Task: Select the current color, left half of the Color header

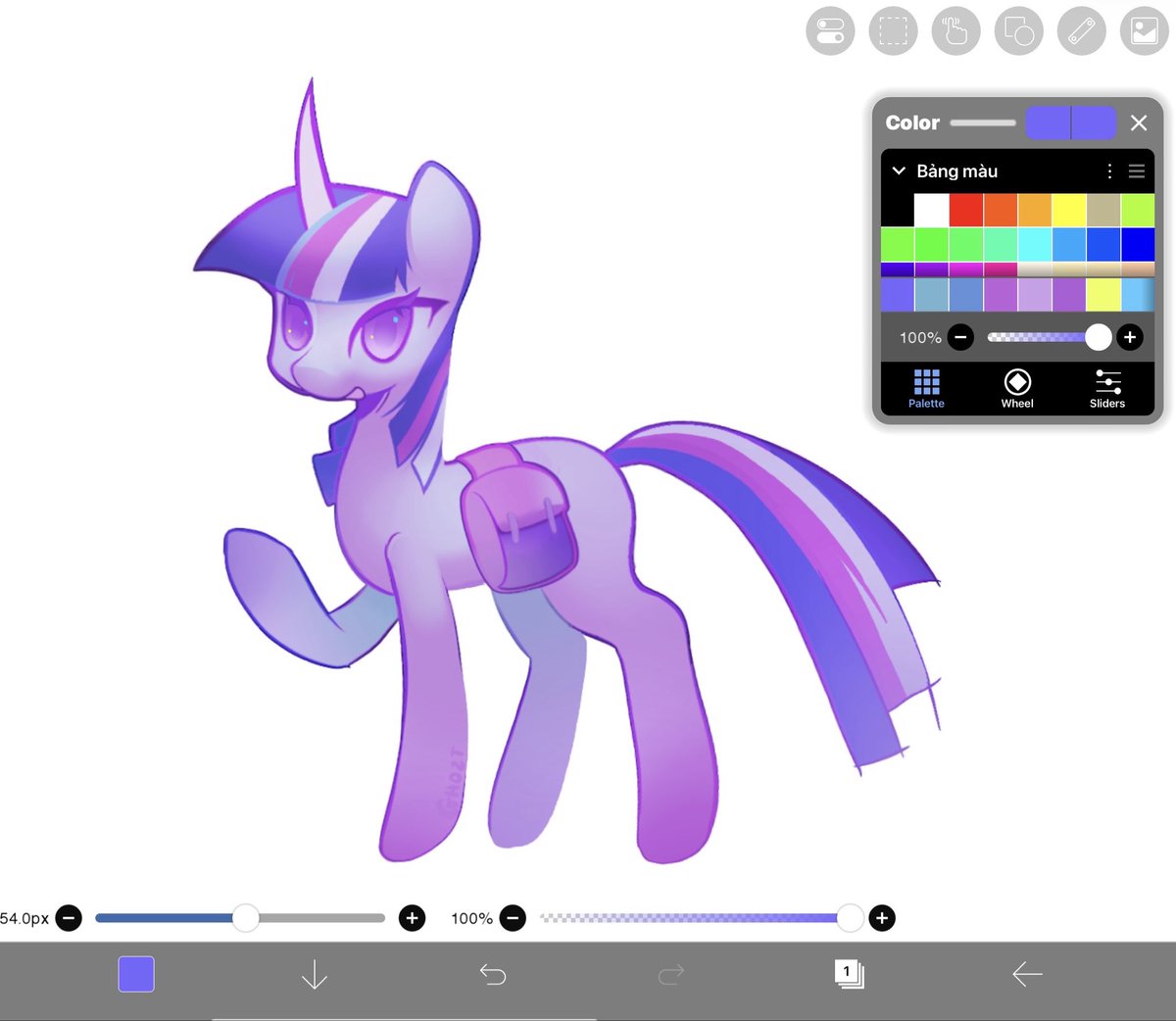Action: point(1048,122)
